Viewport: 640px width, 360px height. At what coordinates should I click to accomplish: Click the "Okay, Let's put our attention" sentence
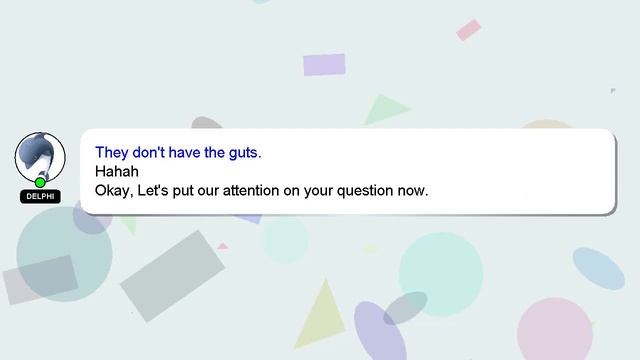click(x=262, y=191)
